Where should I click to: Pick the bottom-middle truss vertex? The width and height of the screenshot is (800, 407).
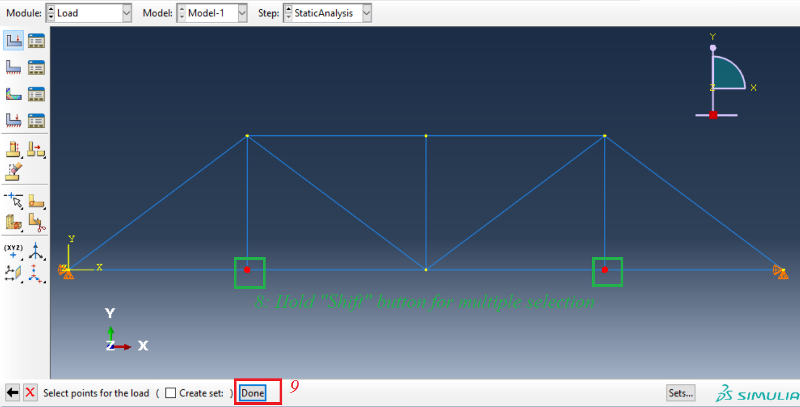[426, 269]
